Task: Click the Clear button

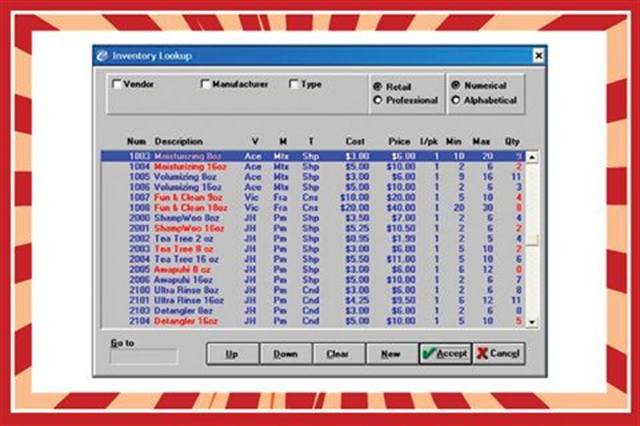Action: click(338, 354)
